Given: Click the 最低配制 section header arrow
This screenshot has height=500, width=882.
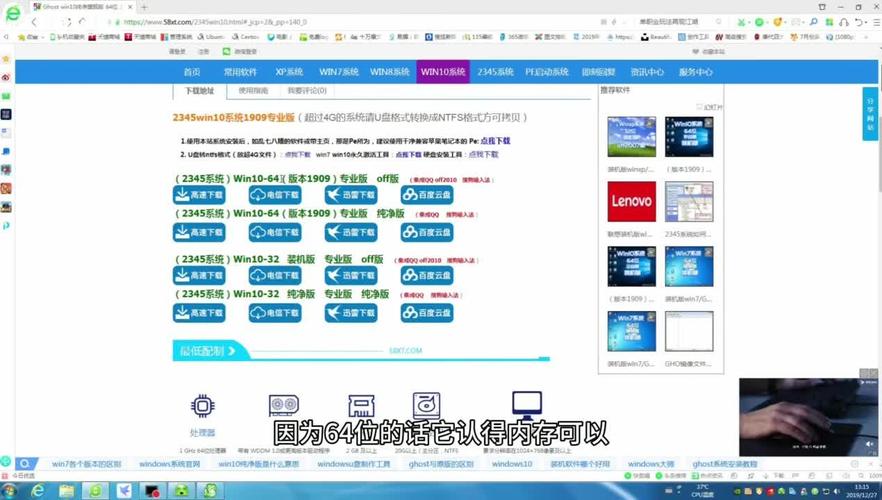Looking at the screenshot, I should [x=232, y=351].
